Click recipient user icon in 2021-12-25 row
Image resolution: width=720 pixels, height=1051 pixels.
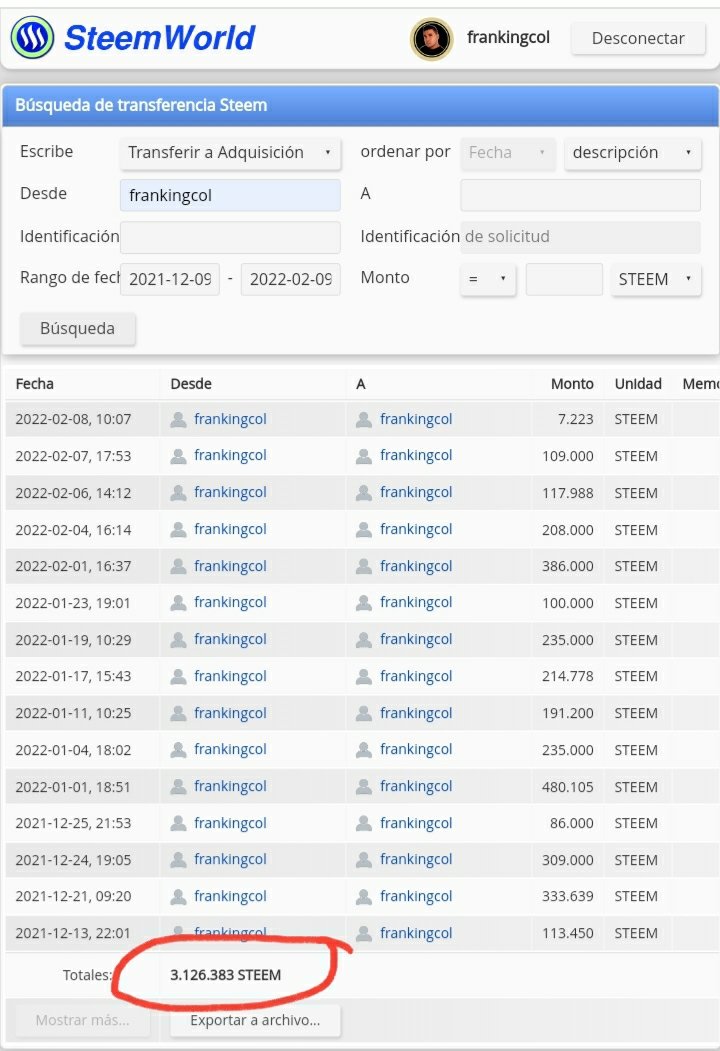tap(364, 824)
